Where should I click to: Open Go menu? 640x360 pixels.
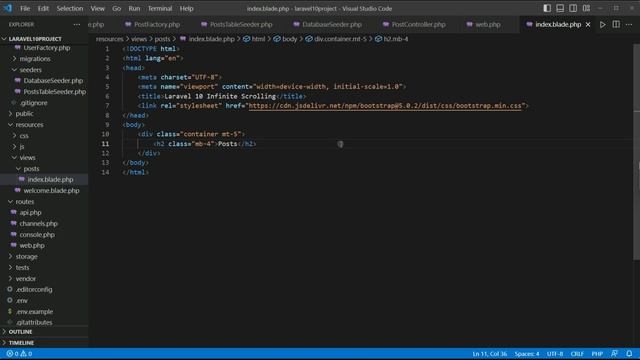click(x=116, y=9)
